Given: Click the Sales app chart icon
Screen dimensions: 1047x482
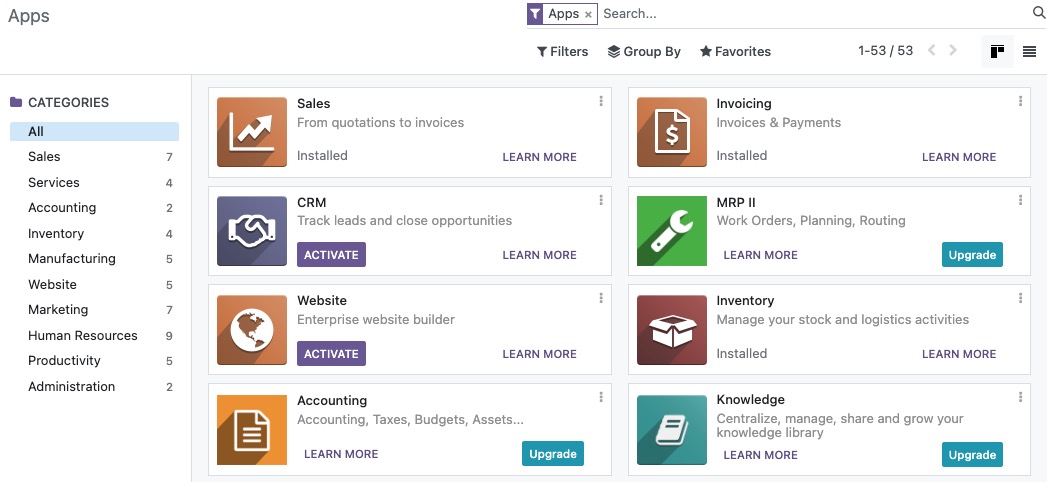Looking at the screenshot, I should [x=252, y=132].
